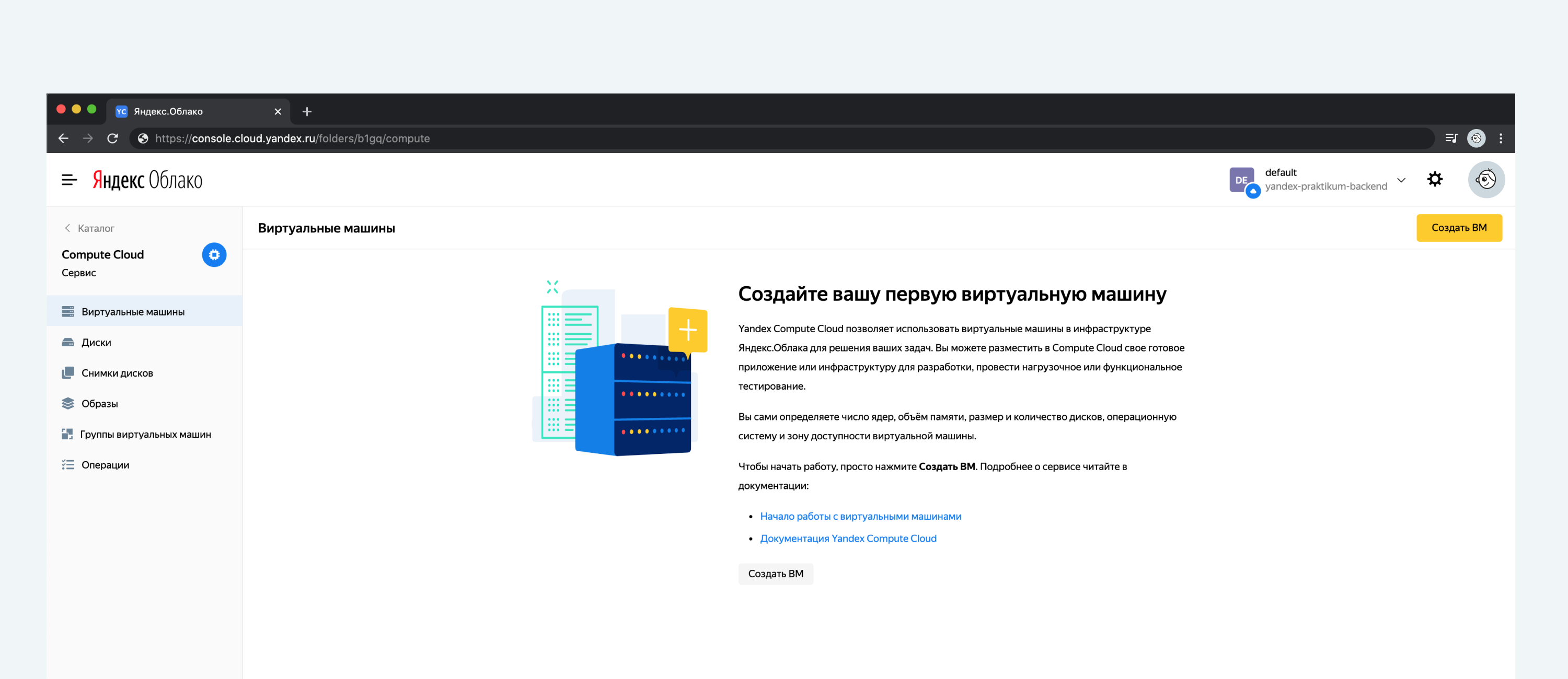The image size is (1568, 679).
Task: Click the Образы layers icon
Action: [x=67, y=403]
